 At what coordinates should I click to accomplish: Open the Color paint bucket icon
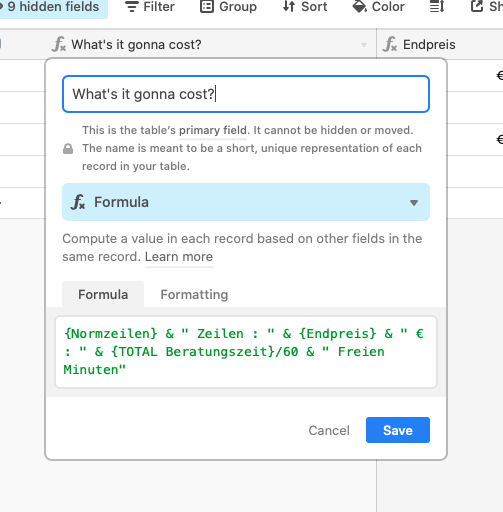coord(359,7)
